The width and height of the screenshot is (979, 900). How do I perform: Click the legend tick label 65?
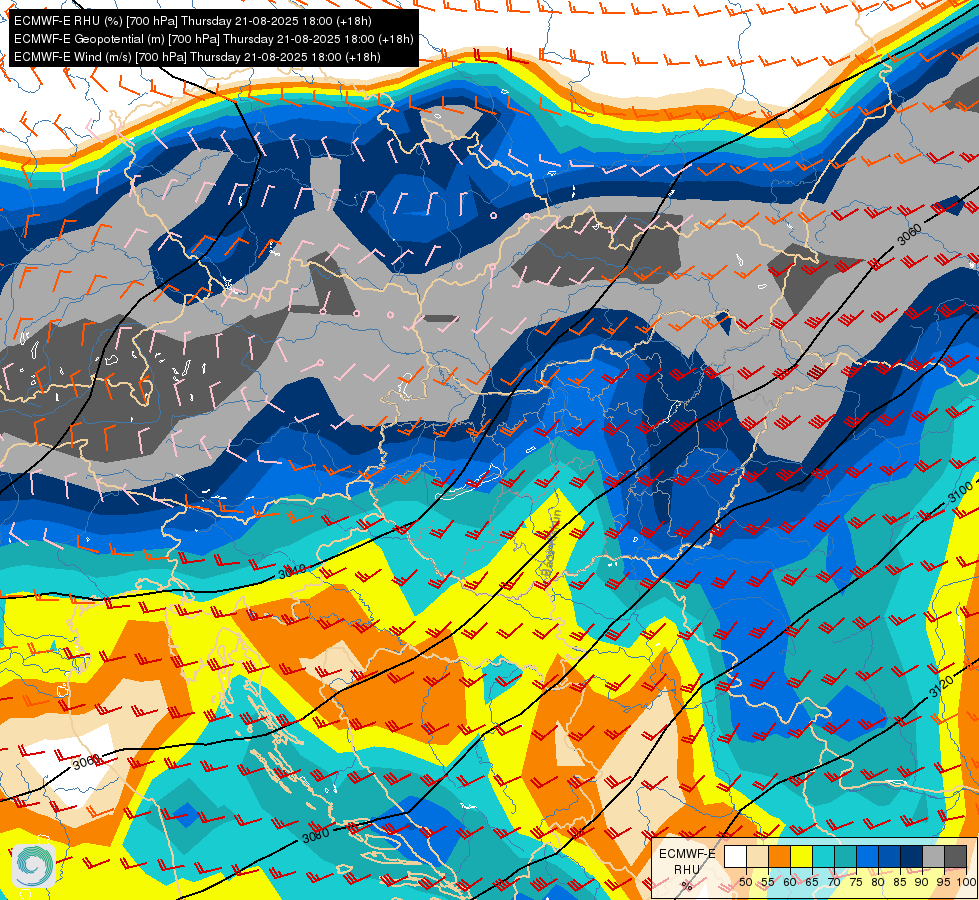(812, 882)
